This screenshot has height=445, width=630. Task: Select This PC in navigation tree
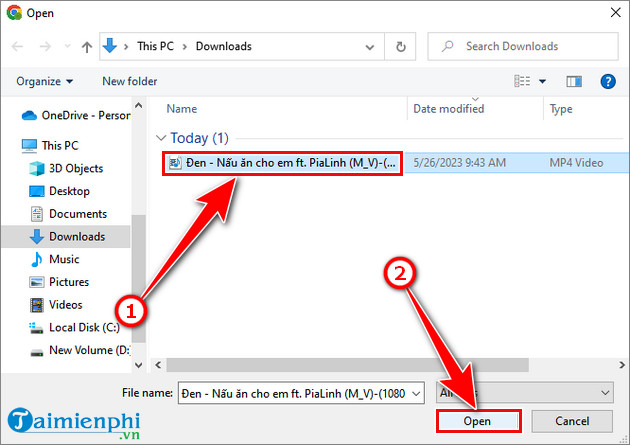50,145
